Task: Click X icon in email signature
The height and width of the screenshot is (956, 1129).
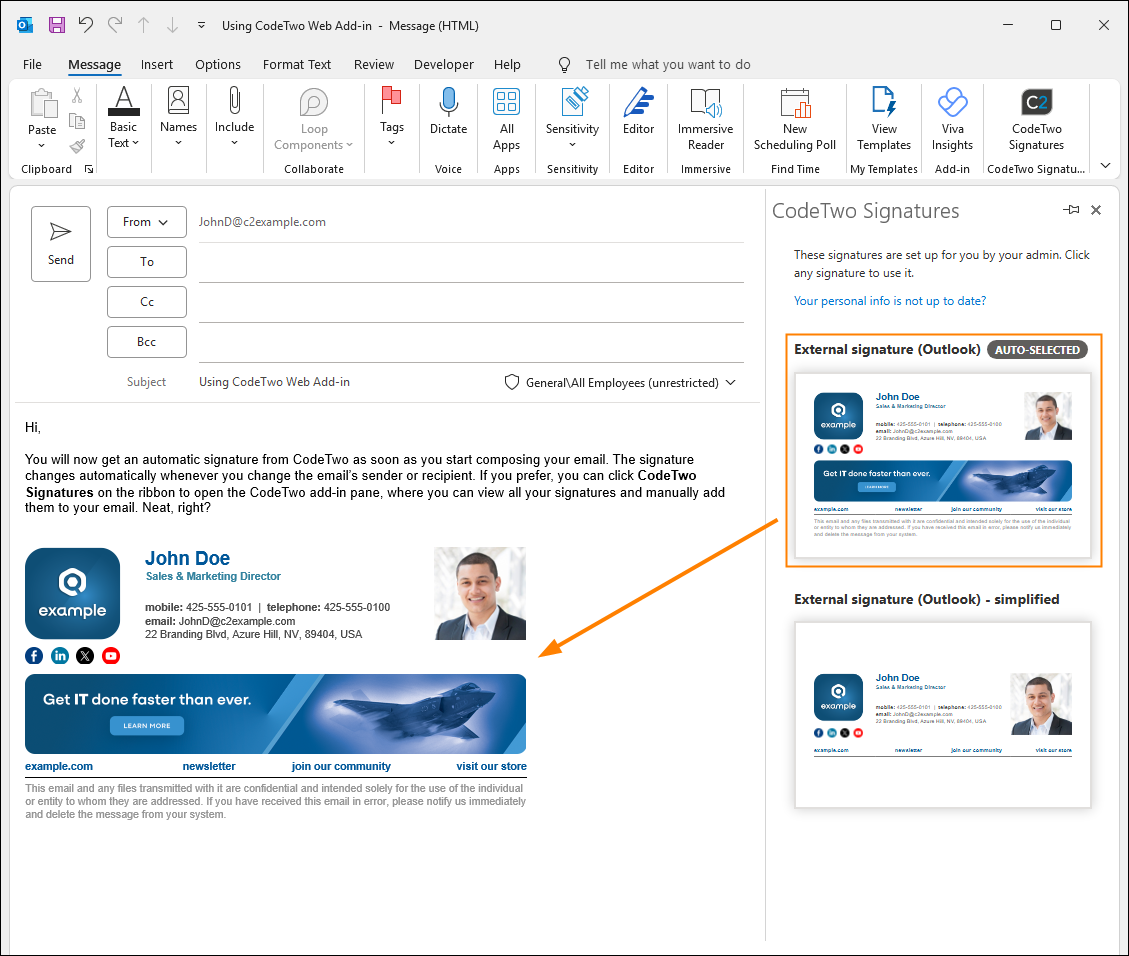Action: [x=85, y=656]
